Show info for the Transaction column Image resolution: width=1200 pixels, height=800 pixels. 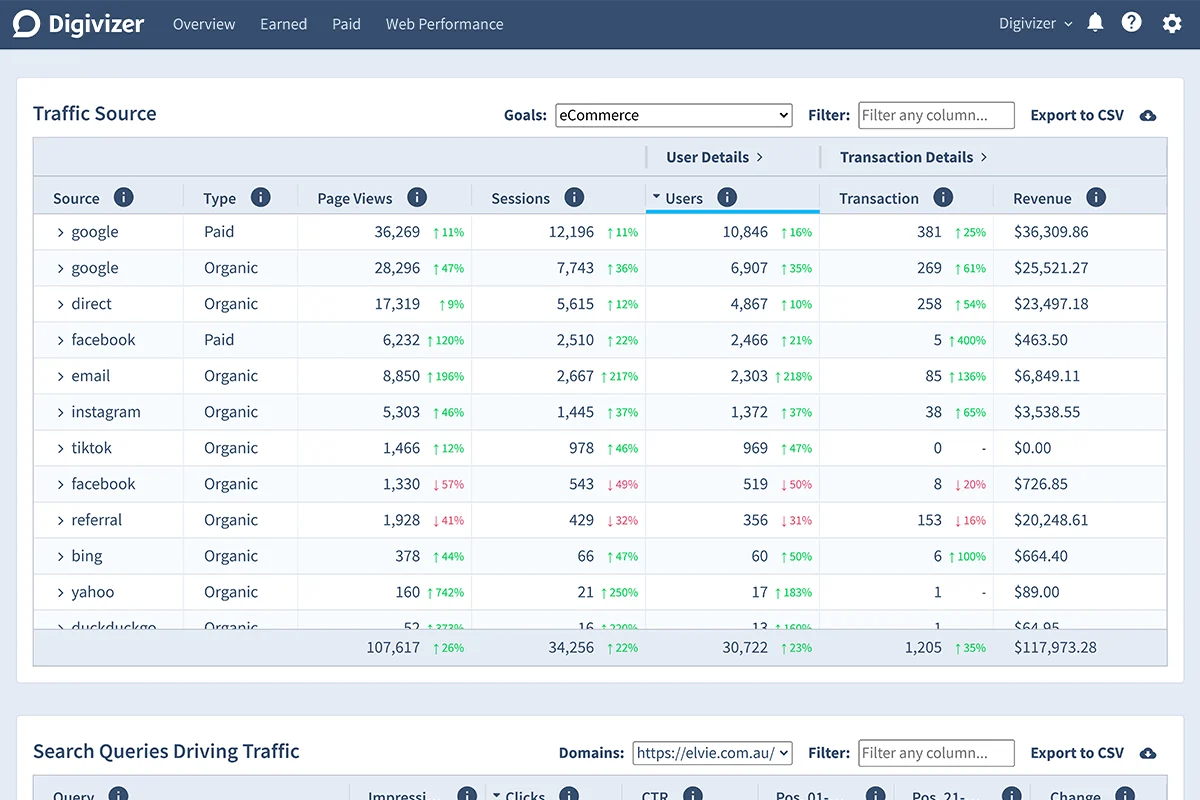[x=943, y=197]
